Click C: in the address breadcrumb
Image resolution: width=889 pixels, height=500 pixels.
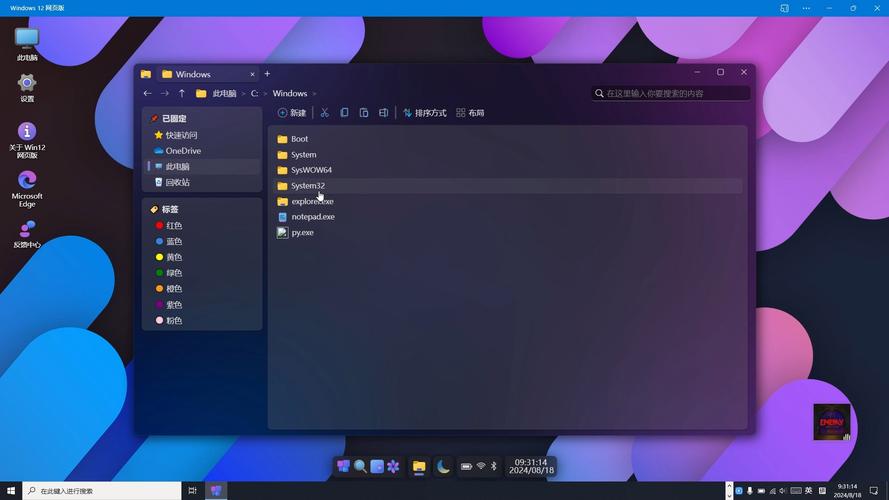[255, 94]
